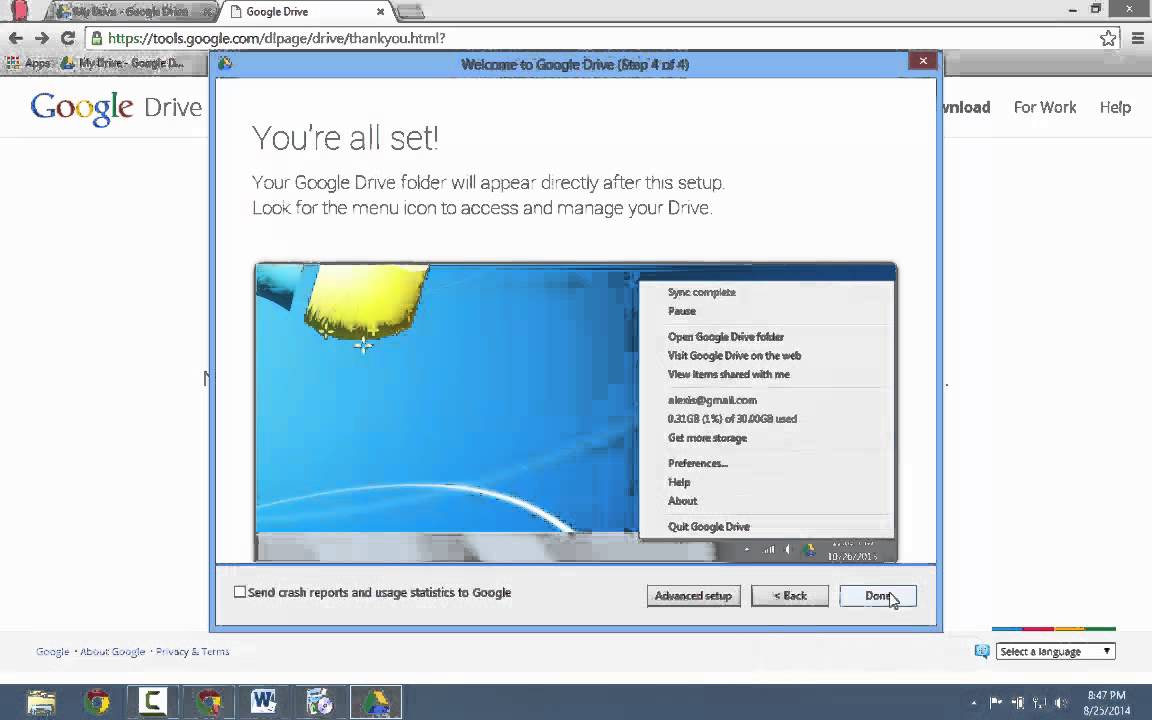The image size is (1152, 720).
Task: Open Camtasia from the taskbar
Action: [152, 702]
